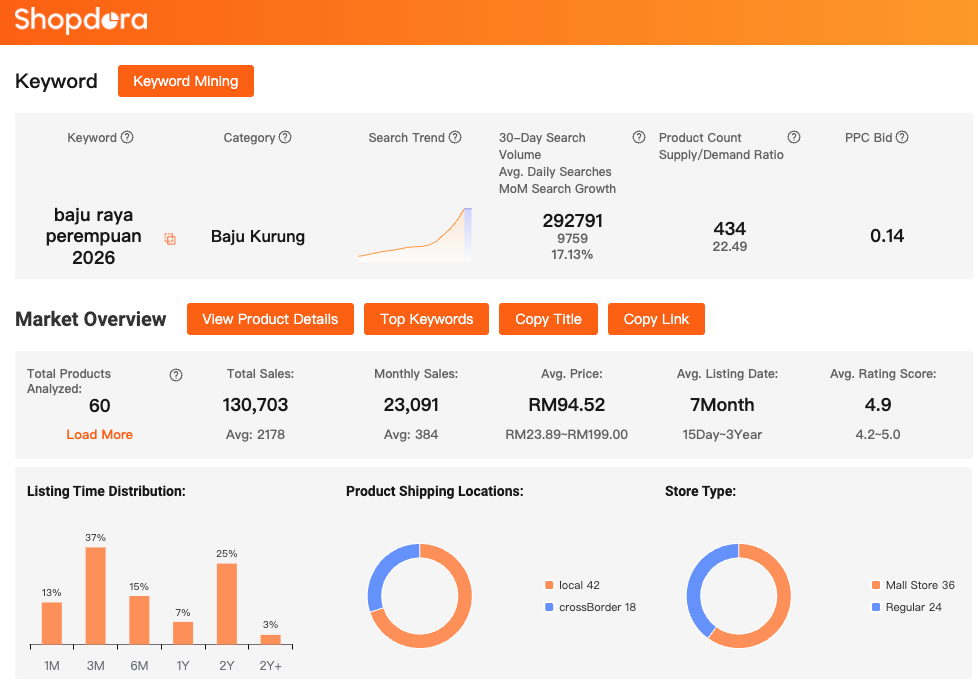978x684 pixels.
Task: Click help icon for Product Count
Action: 794,137
